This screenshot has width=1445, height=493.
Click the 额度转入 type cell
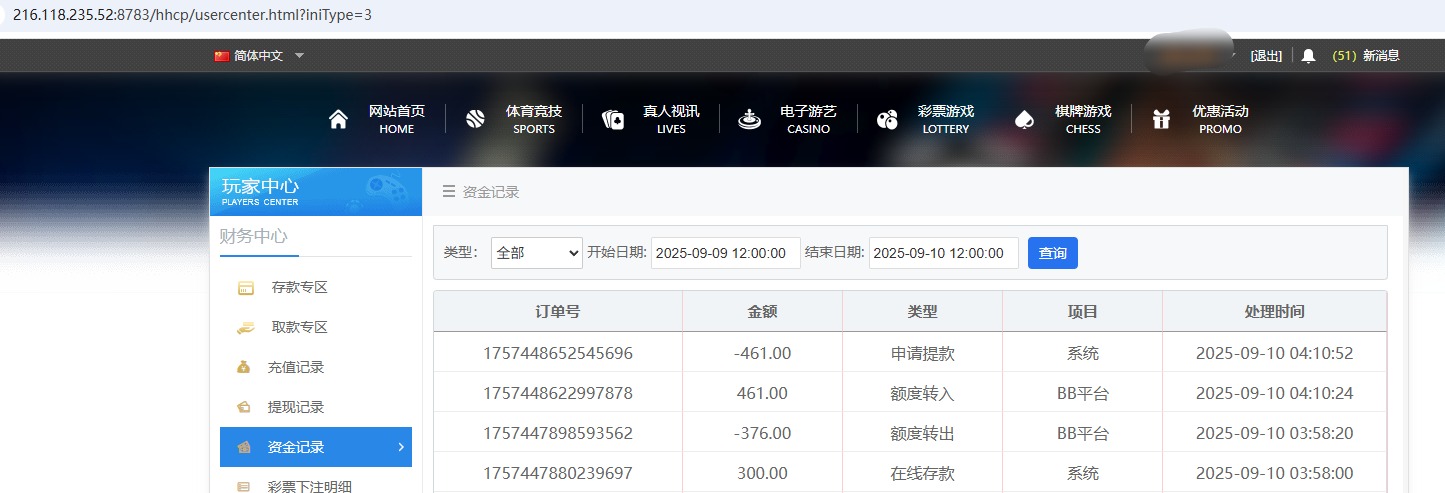click(922, 393)
